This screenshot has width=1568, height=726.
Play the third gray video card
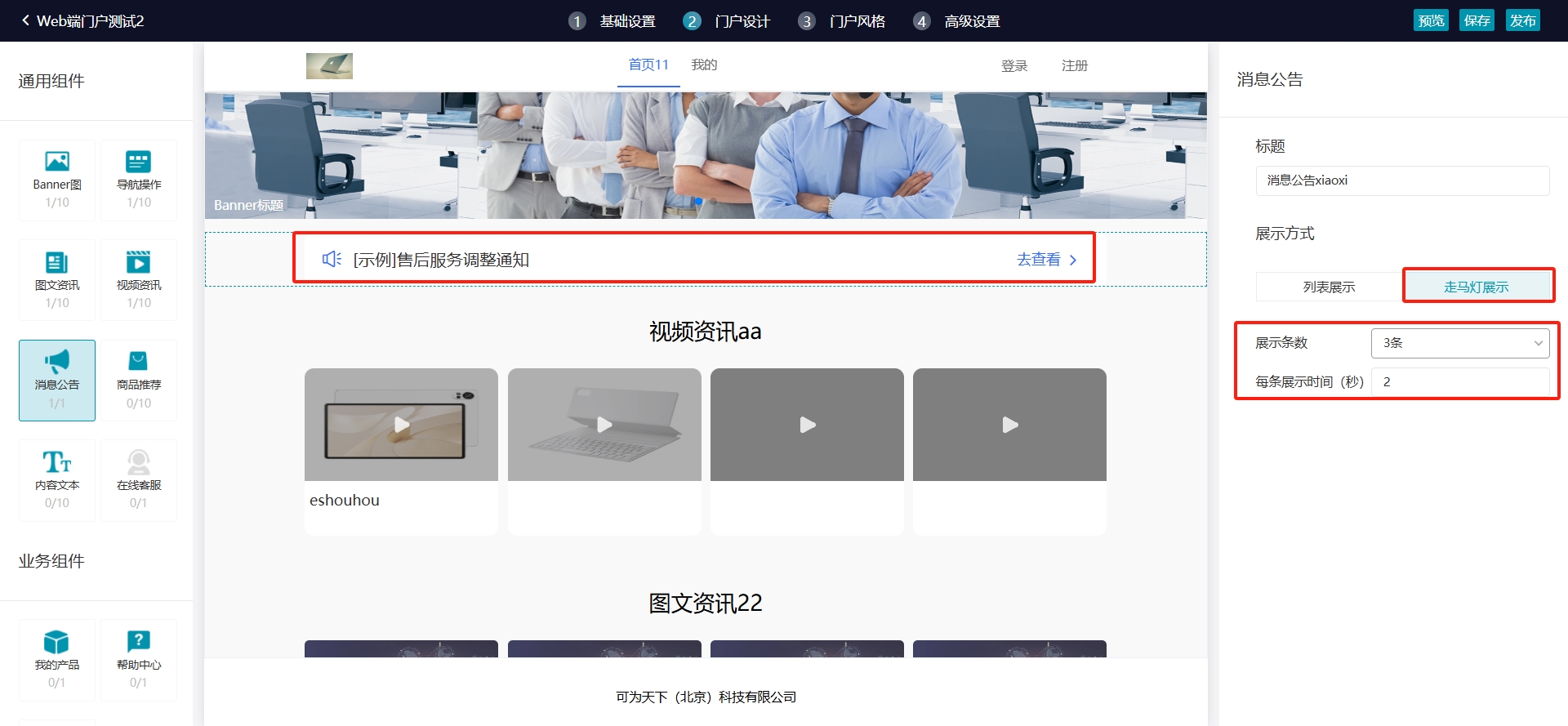click(807, 425)
